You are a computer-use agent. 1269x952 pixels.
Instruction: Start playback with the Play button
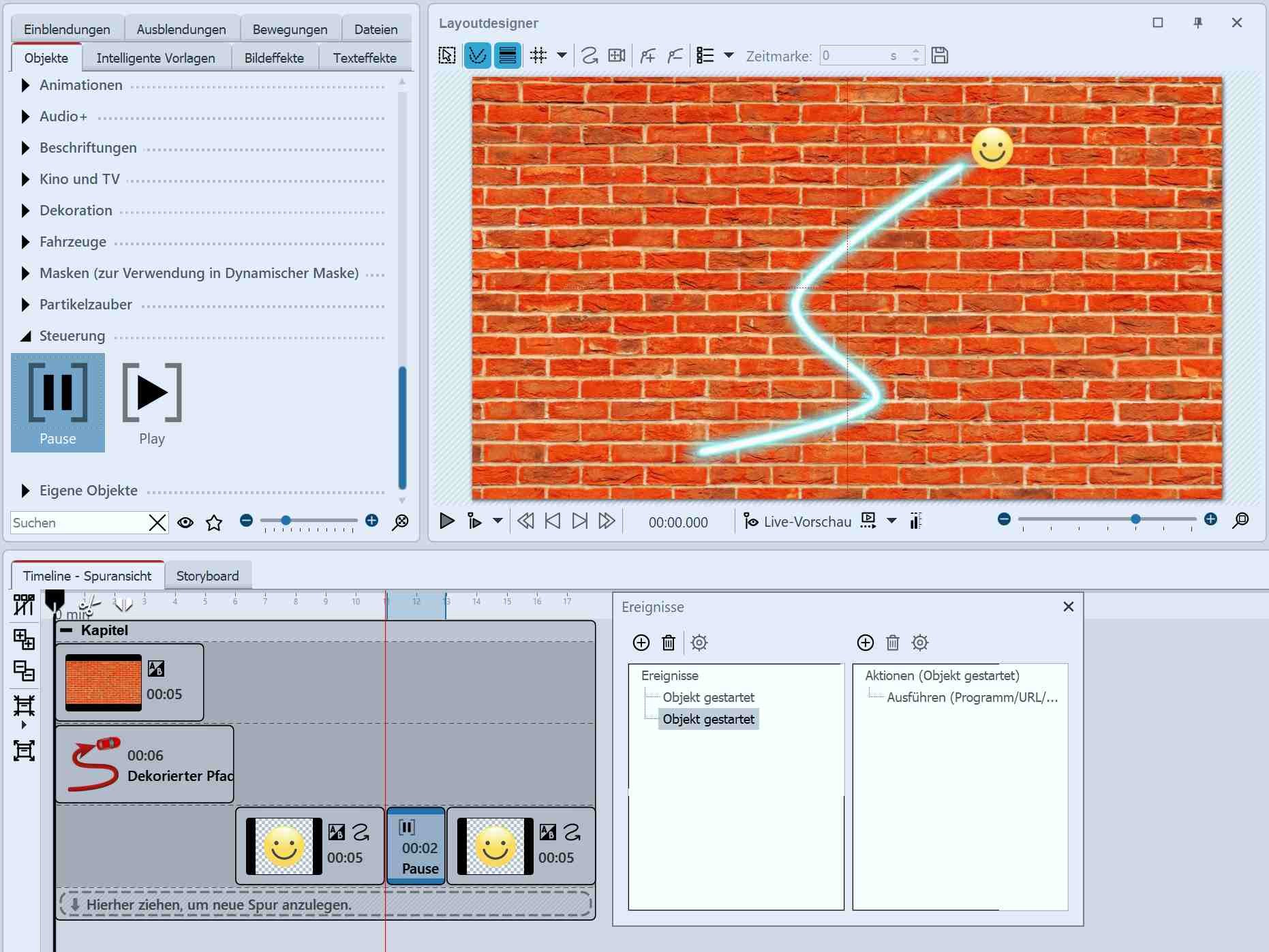[446, 521]
